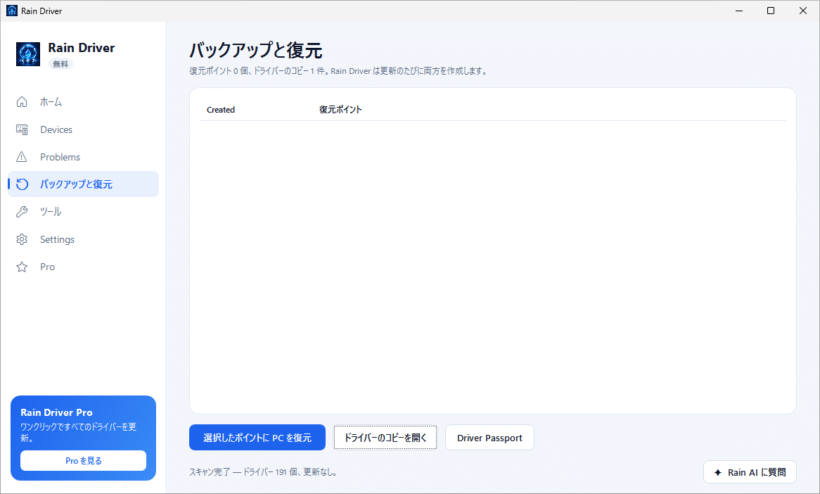Open the ツール section
Viewport: 820px width, 494px height.
tap(83, 212)
